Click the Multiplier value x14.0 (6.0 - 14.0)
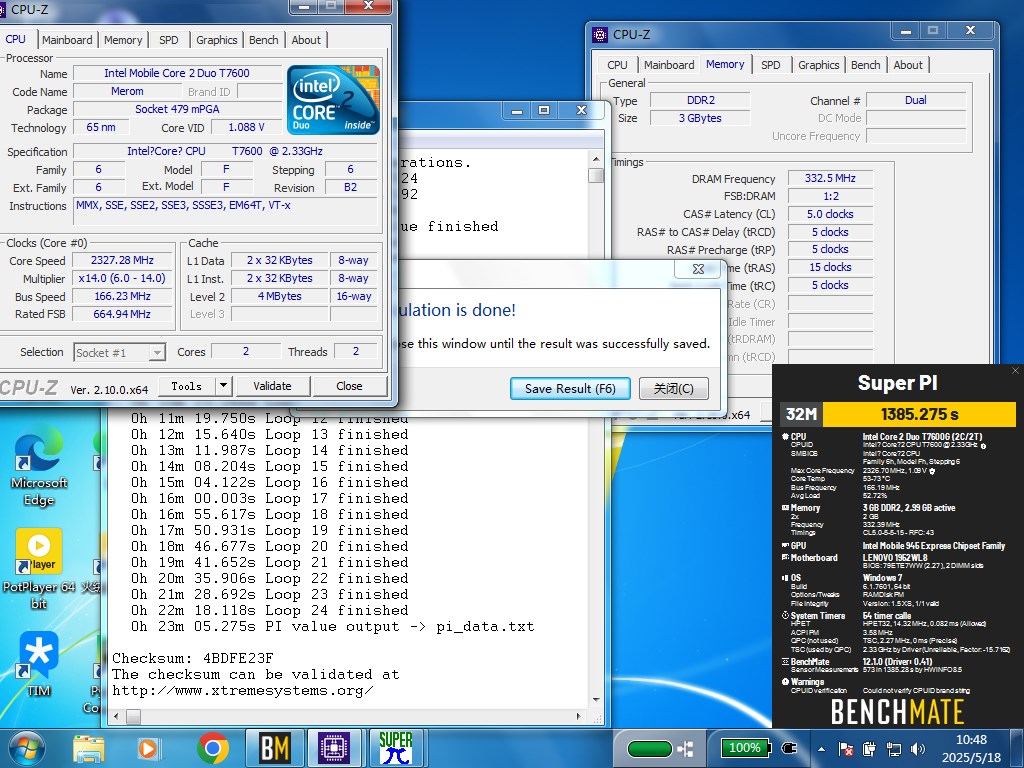Screen dimensions: 1024x768 [x=122, y=278]
